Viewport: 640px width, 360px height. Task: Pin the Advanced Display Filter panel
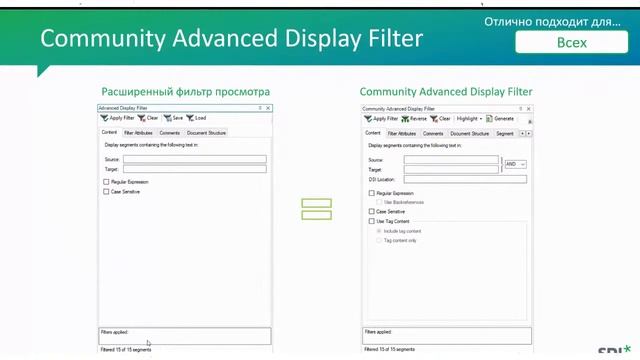click(x=260, y=108)
